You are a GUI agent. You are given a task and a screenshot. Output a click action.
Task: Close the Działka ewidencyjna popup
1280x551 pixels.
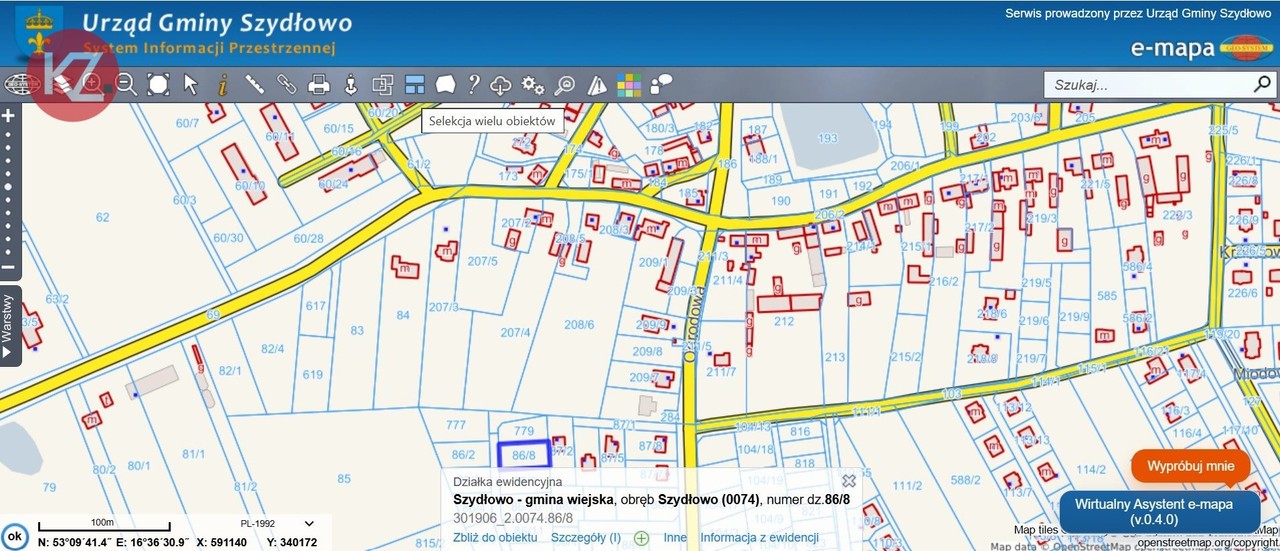(x=849, y=481)
